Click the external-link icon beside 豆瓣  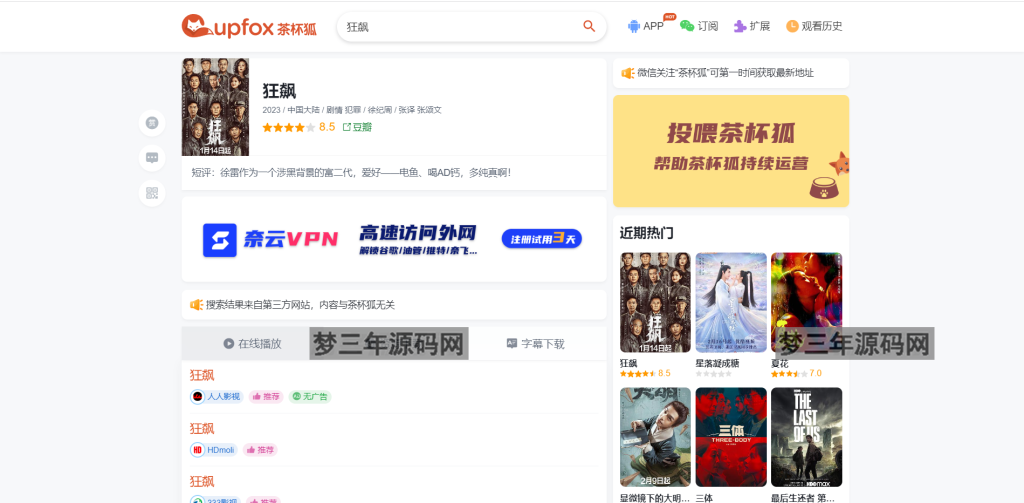[347, 127]
